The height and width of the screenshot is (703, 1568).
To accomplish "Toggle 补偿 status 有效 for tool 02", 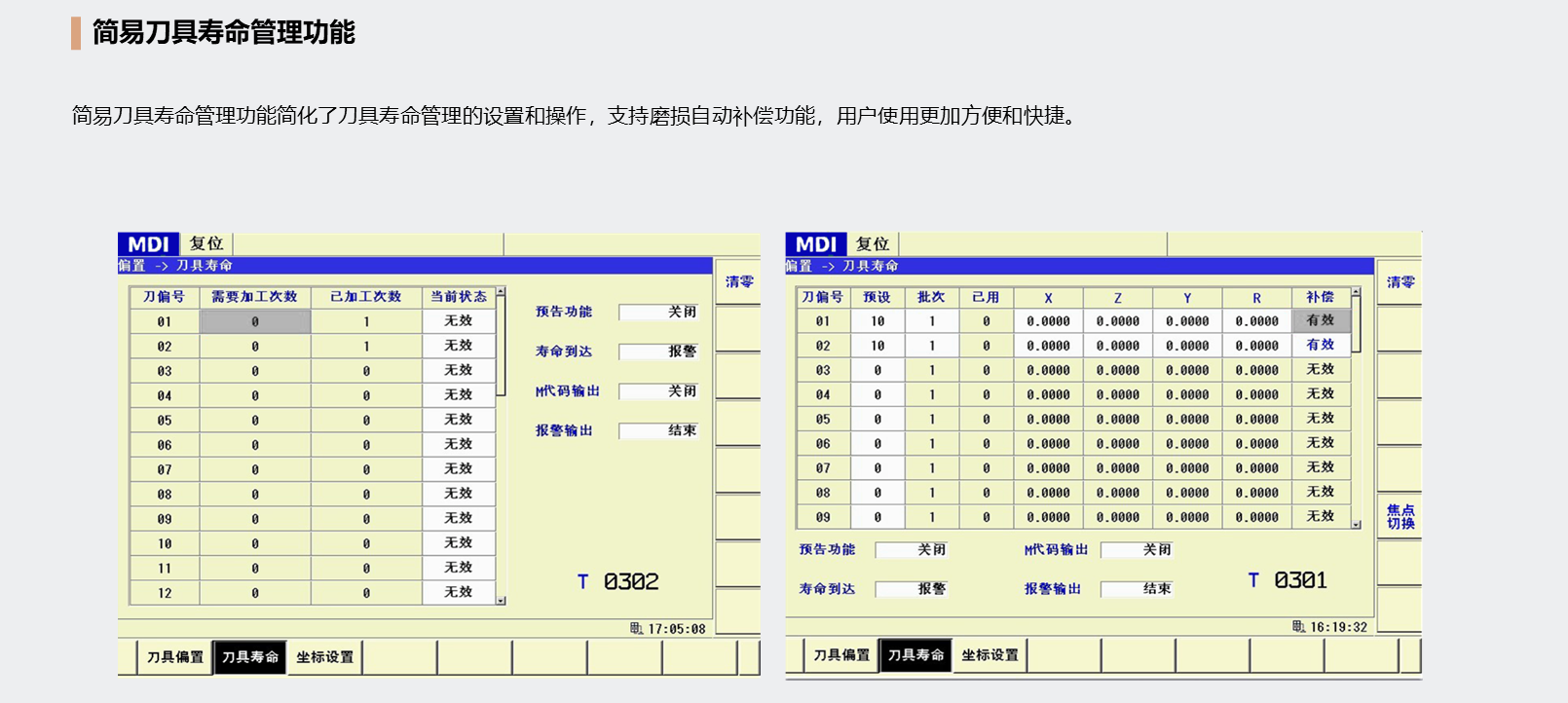I will [1321, 345].
